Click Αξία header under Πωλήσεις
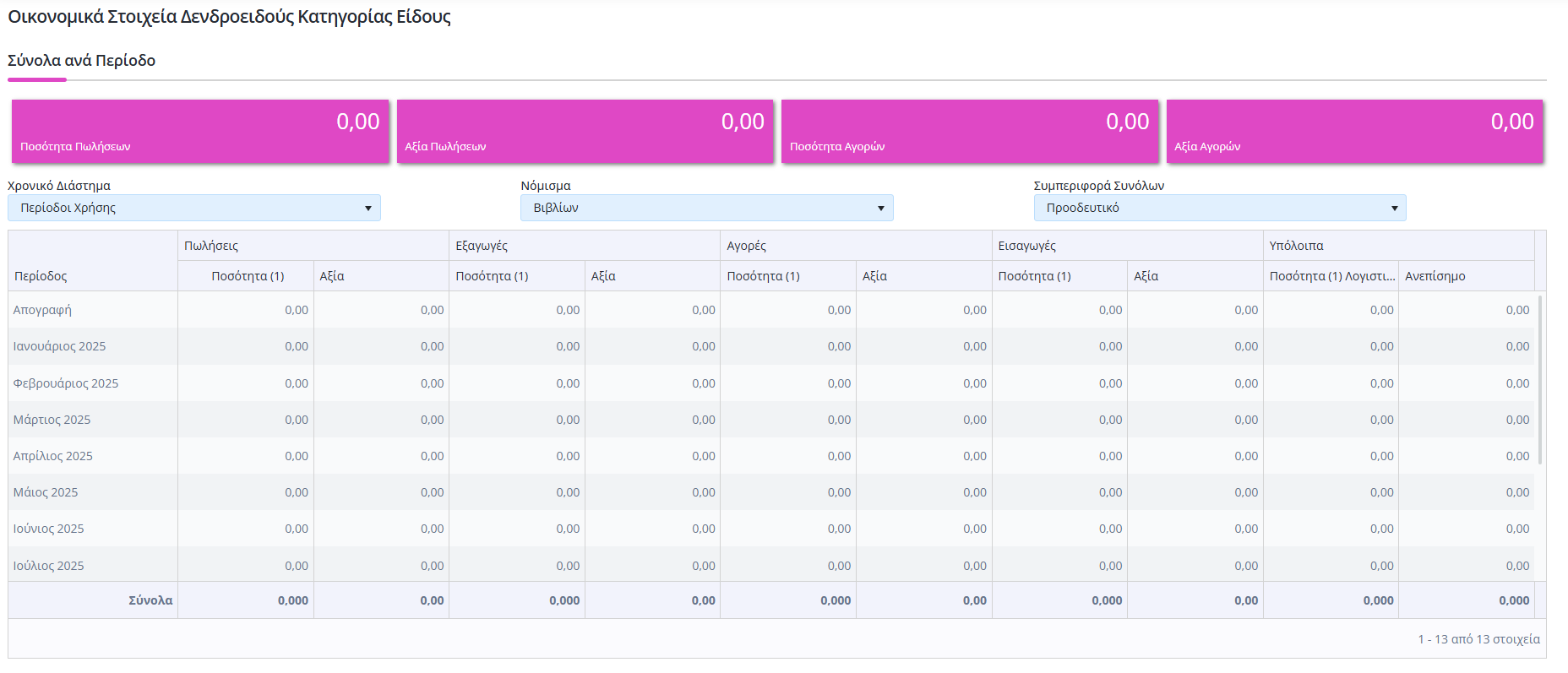Screen dimensions: 1568x673 pos(382,276)
